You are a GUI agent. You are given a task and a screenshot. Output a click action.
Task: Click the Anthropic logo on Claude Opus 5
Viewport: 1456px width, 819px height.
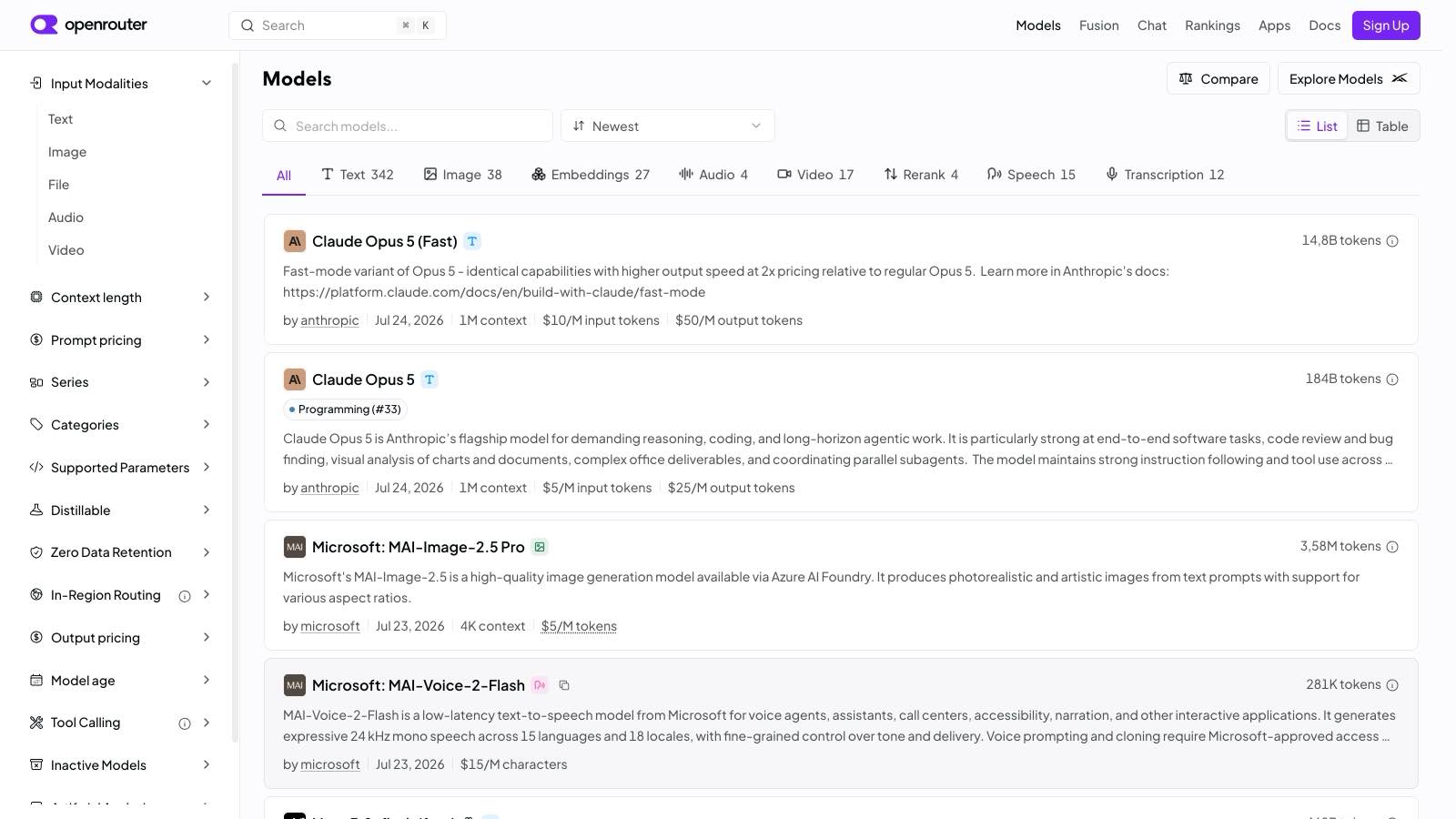coord(294,379)
